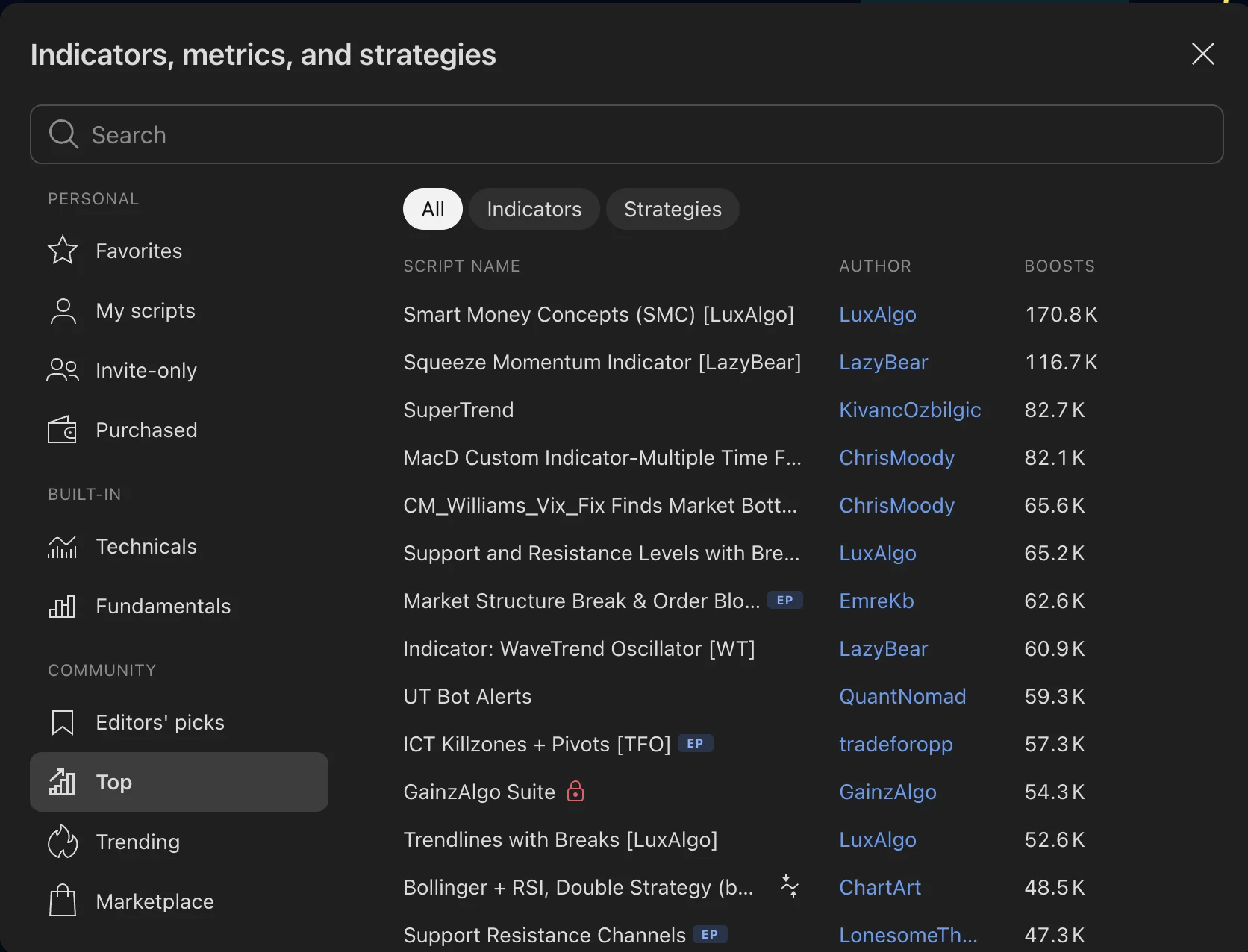Click the lock icon beside GainzAlgo Suite

575,791
